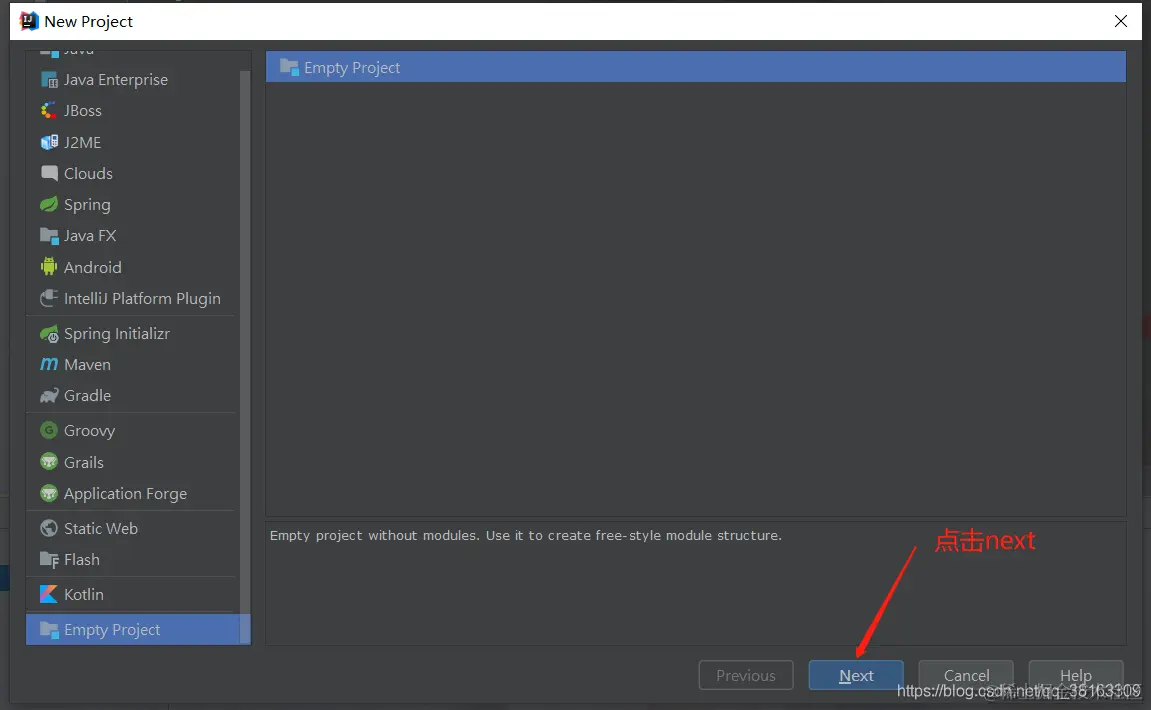1151x710 pixels.
Task: Choose IntelliJ Platform Plugin
Action: [x=132, y=298]
